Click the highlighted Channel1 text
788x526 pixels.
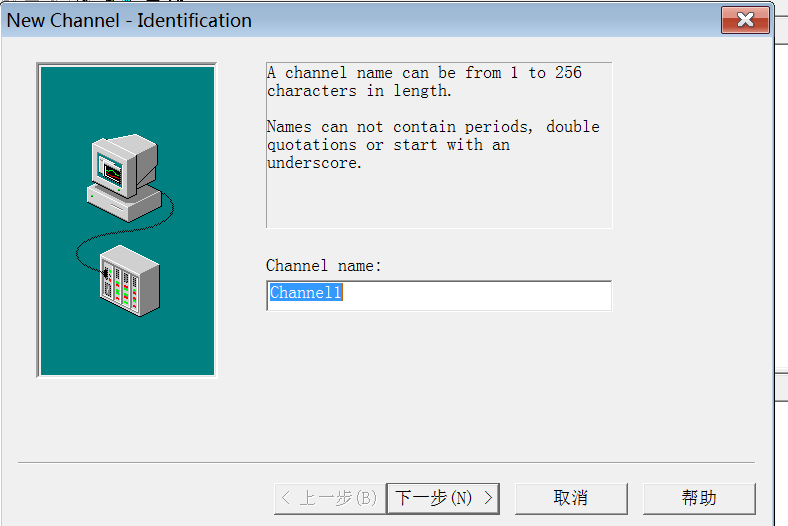306,294
